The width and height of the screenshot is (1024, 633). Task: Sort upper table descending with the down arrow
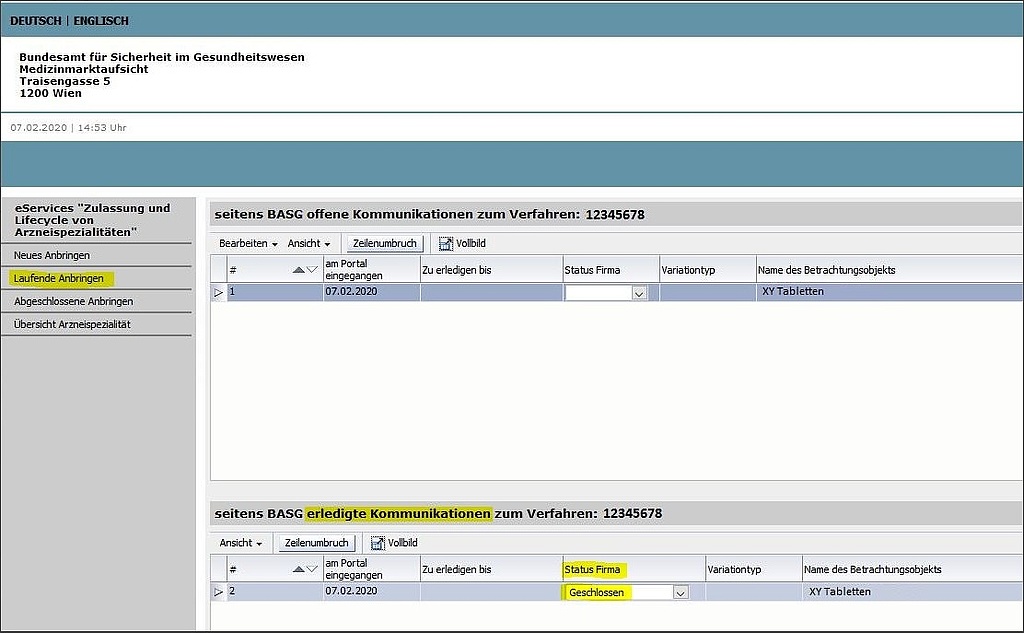[x=312, y=268]
